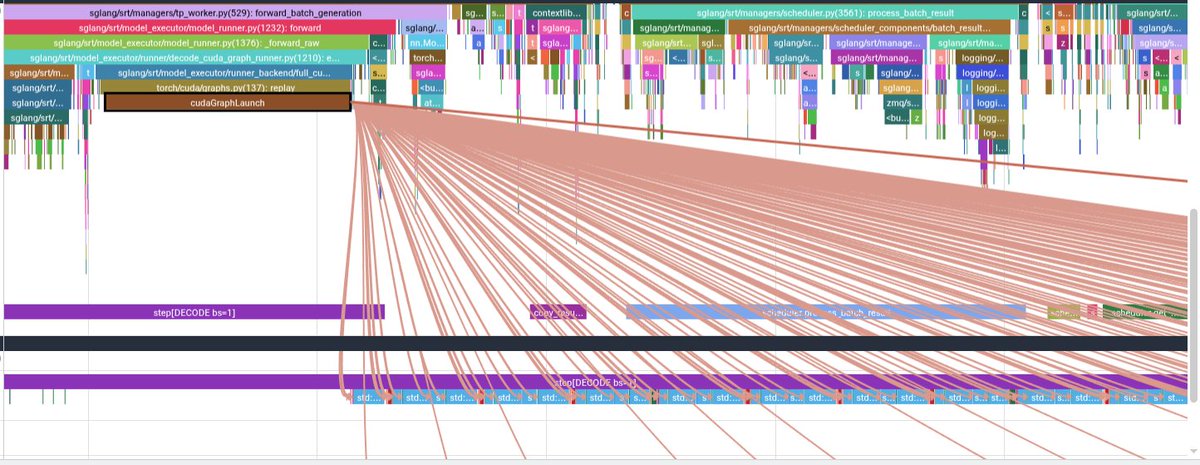The image size is (1200, 465).
Task: Select the long step[DECODE bs=1] slice in the lower track
Action: tap(596, 382)
